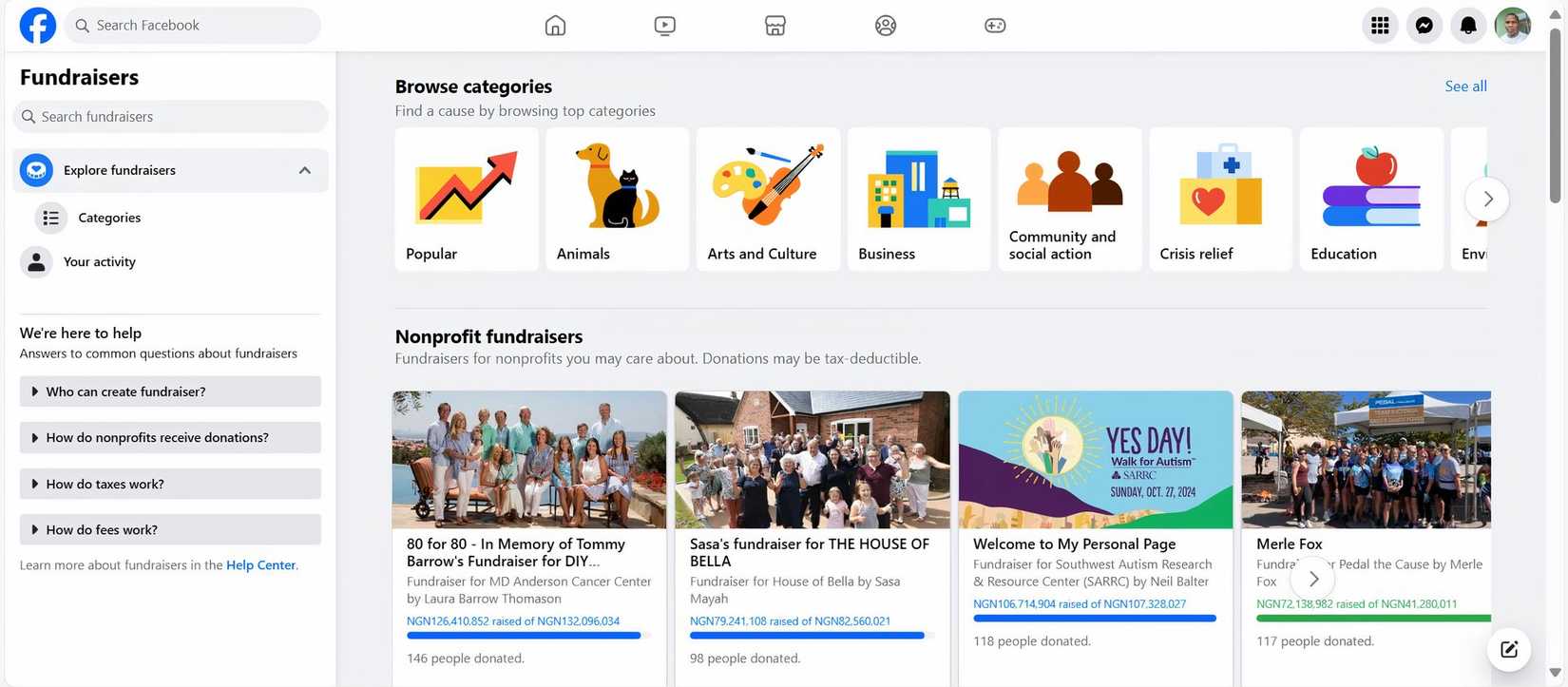This screenshot has width=1568, height=687.
Task: Open the apps grid menu
Action: coord(1380,26)
